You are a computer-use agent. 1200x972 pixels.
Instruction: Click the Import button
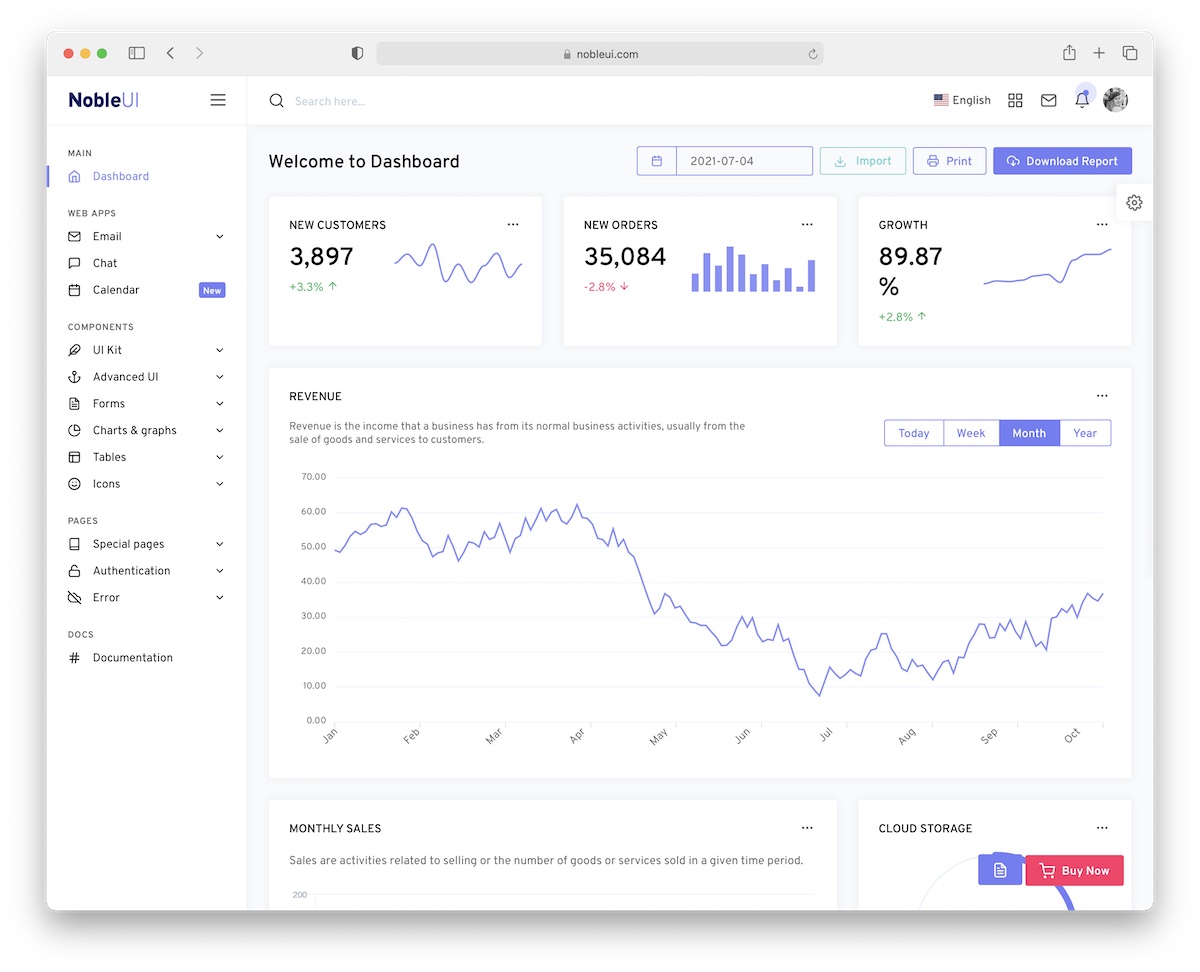pyautogui.click(x=863, y=161)
